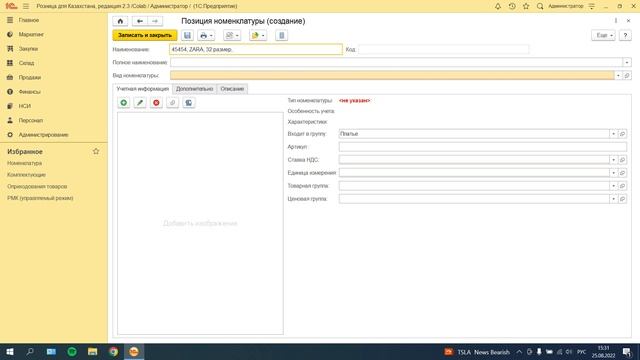The image size is (640, 360).
Task: Switch to Дополнительно tab
Action: tap(194, 89)
